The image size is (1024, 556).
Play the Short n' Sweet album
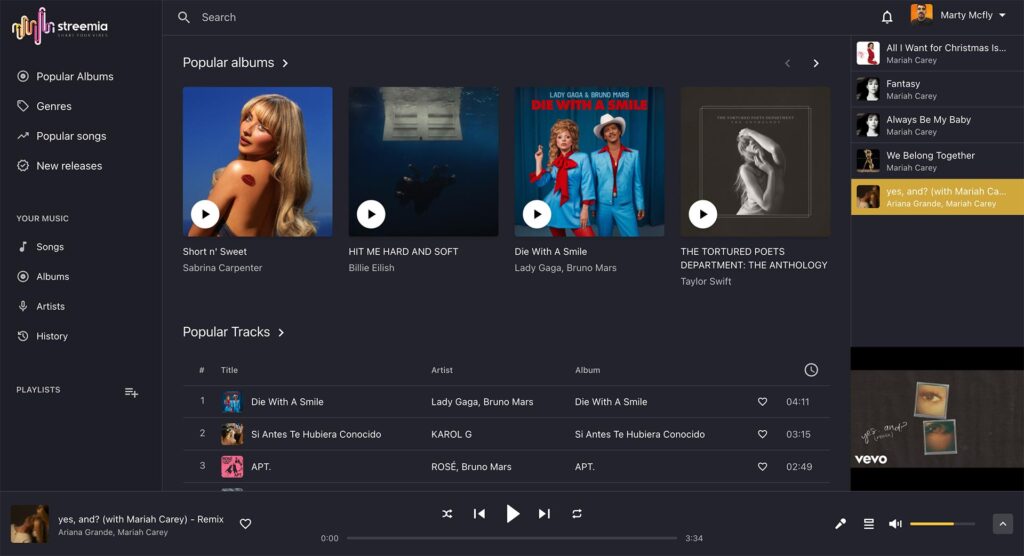point(205,214)
